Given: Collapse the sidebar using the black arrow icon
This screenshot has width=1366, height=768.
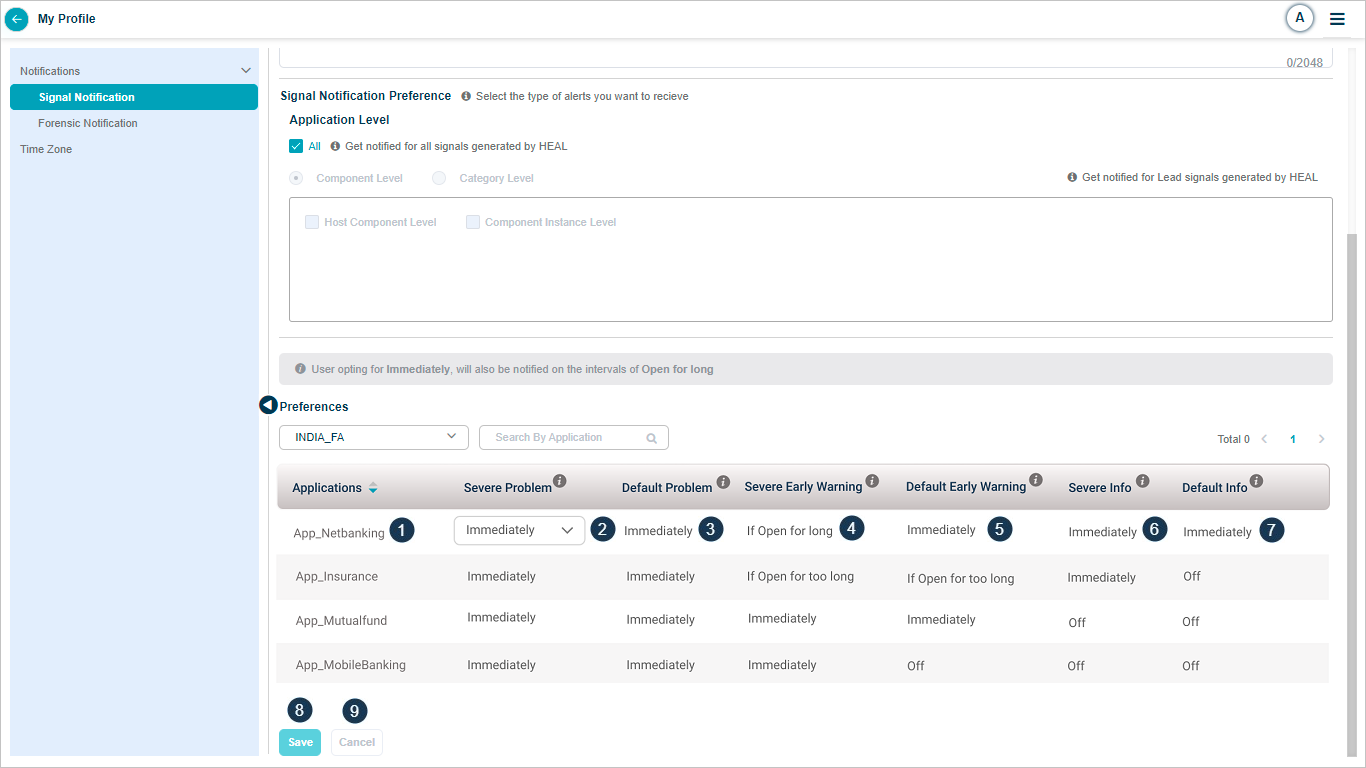Looking at the screenshot, I should click(268, 405).
